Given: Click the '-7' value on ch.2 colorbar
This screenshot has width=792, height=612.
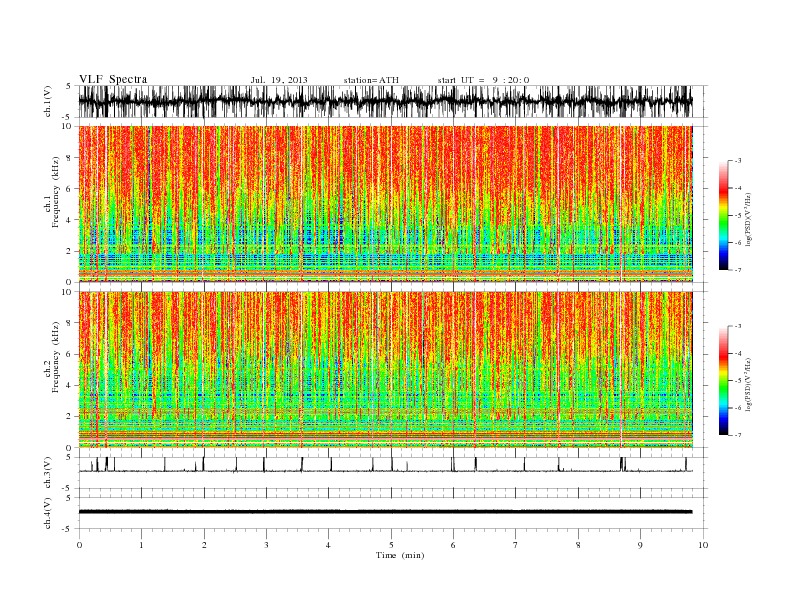Looking at the screenshot, I should (x=738, y=435).
